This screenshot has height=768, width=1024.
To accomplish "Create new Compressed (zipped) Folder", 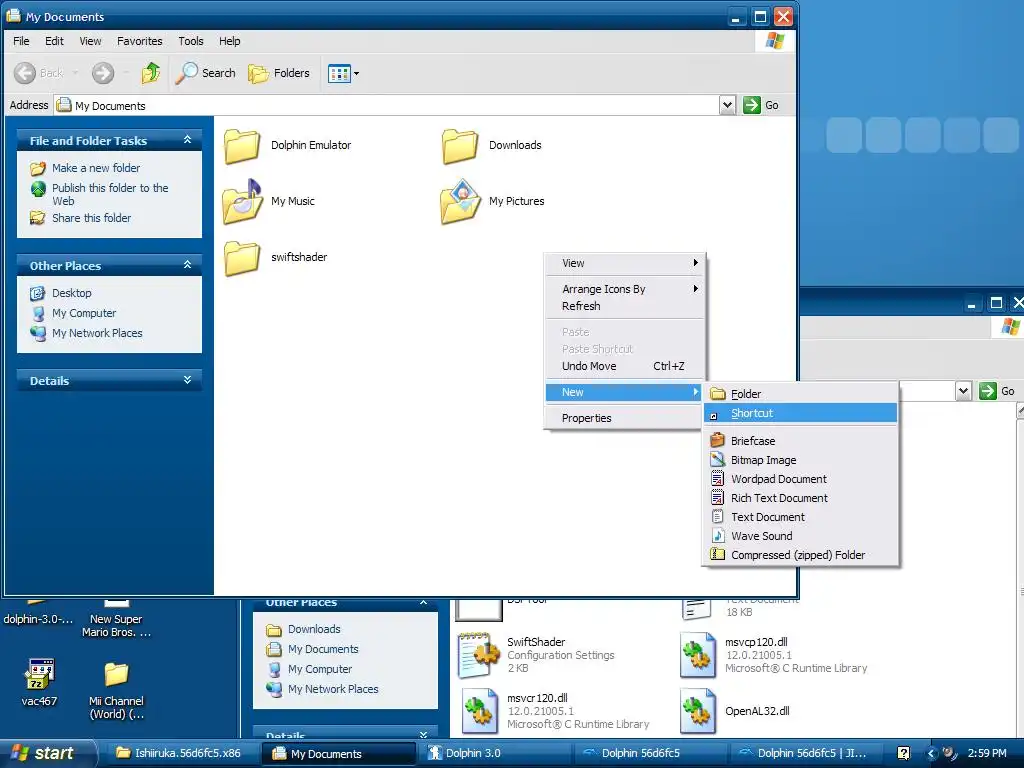I will pos(801,554).
